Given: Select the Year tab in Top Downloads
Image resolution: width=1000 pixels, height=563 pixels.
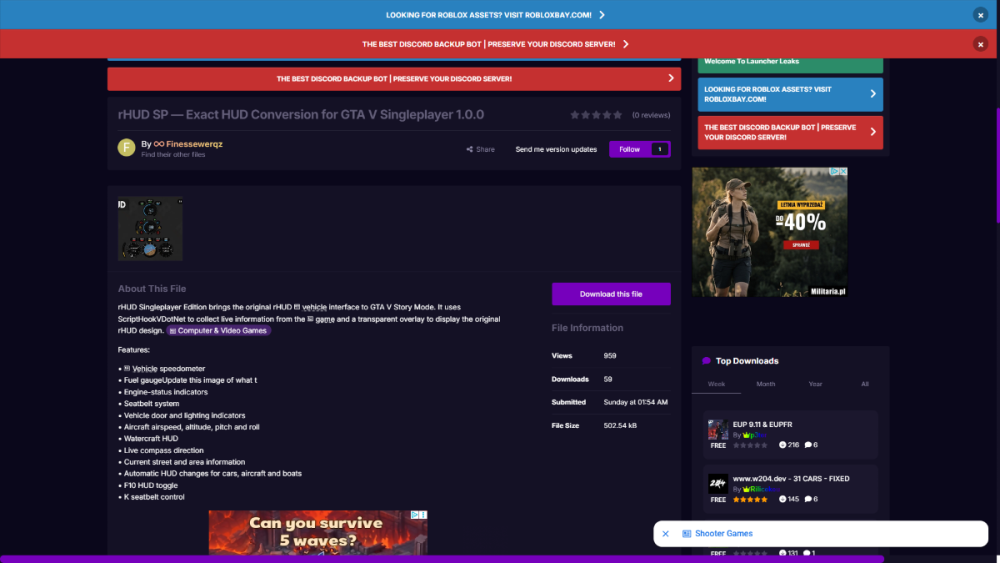Looking at the screenshot, I should tap(815, 384).
